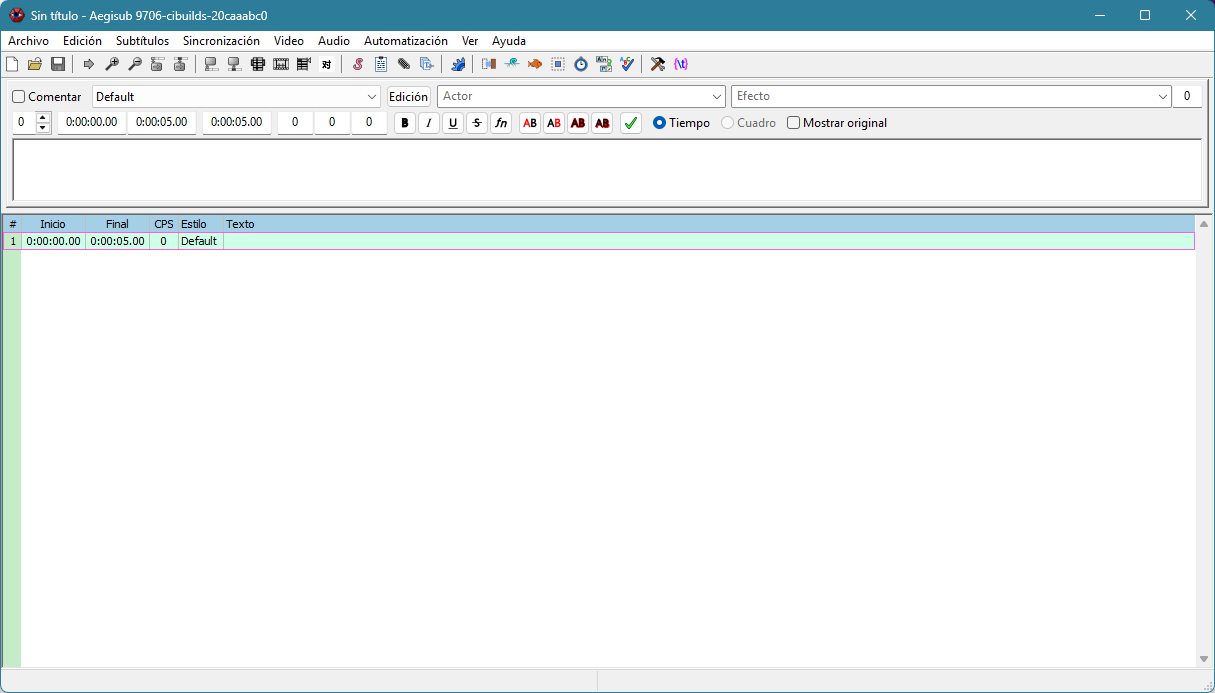
Task: Click the start time field 0:00:00.00
Action: (x=91, y=123)
